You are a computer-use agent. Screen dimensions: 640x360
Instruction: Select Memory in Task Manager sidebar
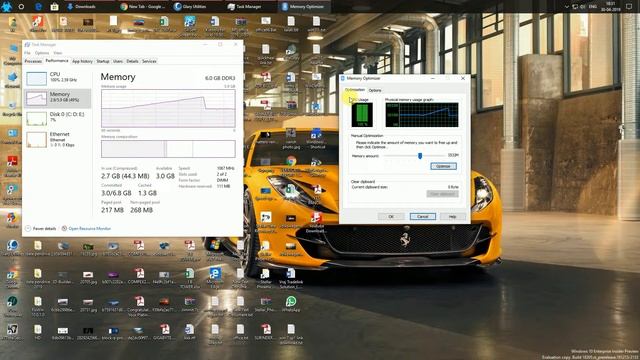coord(58,98)
